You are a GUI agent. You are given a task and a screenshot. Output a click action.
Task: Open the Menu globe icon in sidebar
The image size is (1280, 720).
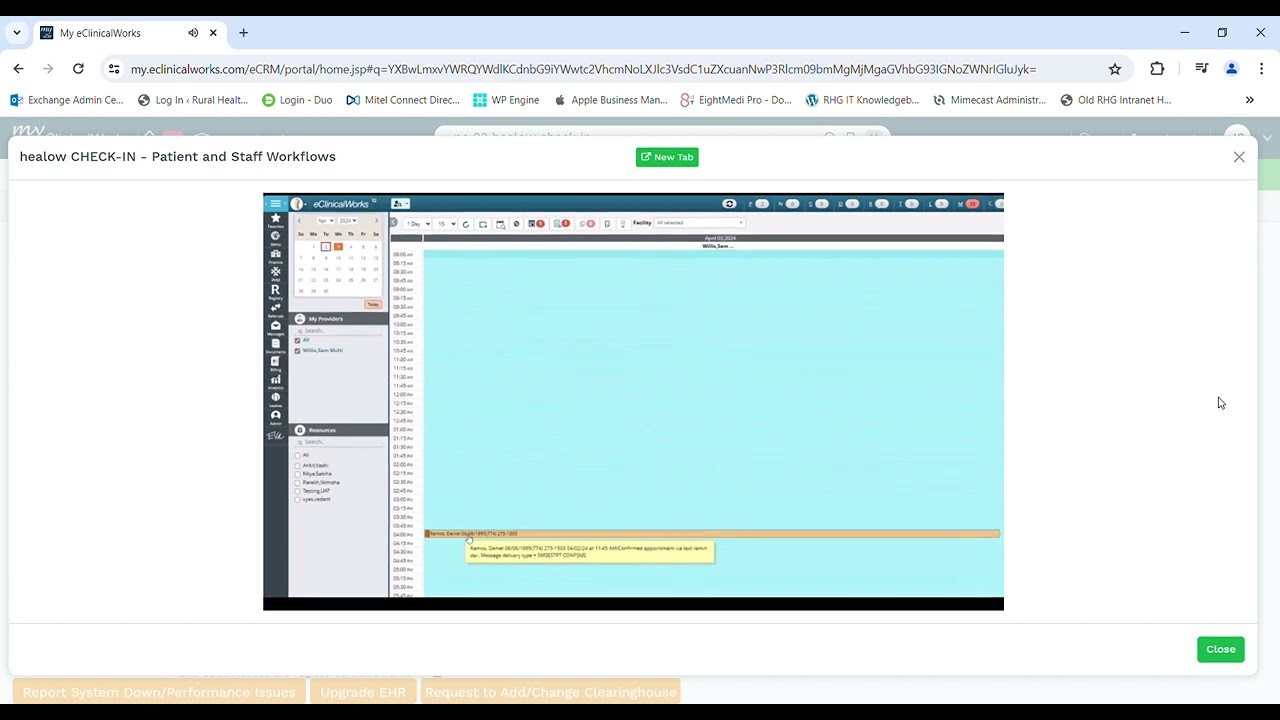[275, 238]
